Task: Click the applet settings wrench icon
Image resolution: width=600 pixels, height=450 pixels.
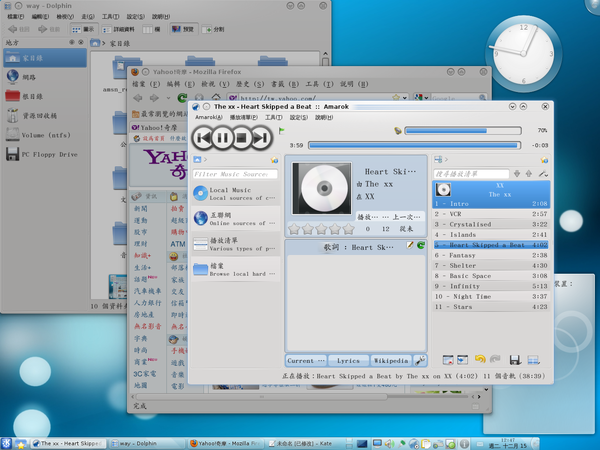Action: [x=420, y=360]
